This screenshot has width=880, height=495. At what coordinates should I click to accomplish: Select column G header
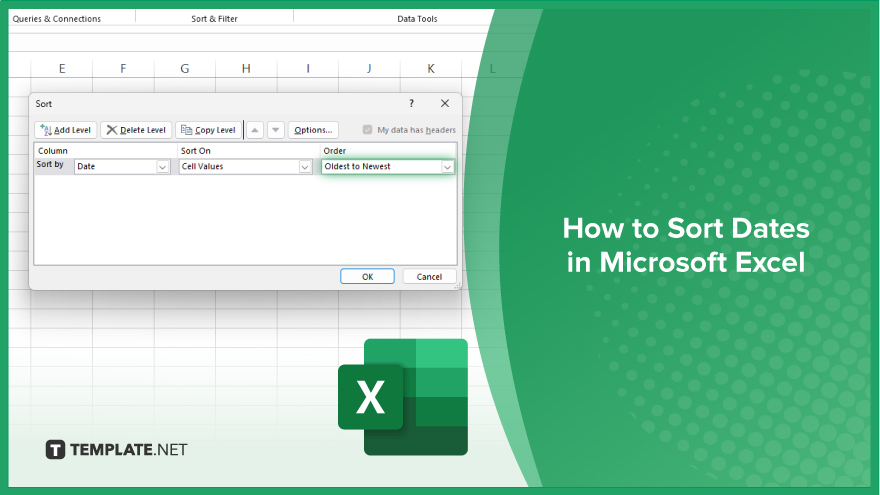pos(185,68)
